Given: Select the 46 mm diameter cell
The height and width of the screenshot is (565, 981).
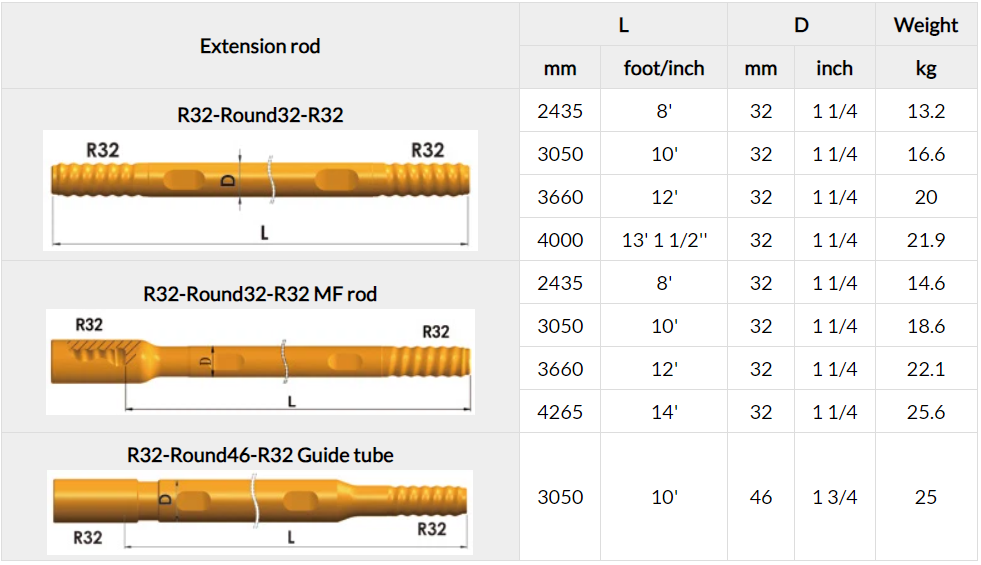Looking at the screenshot, I should [x=761, y=497].
